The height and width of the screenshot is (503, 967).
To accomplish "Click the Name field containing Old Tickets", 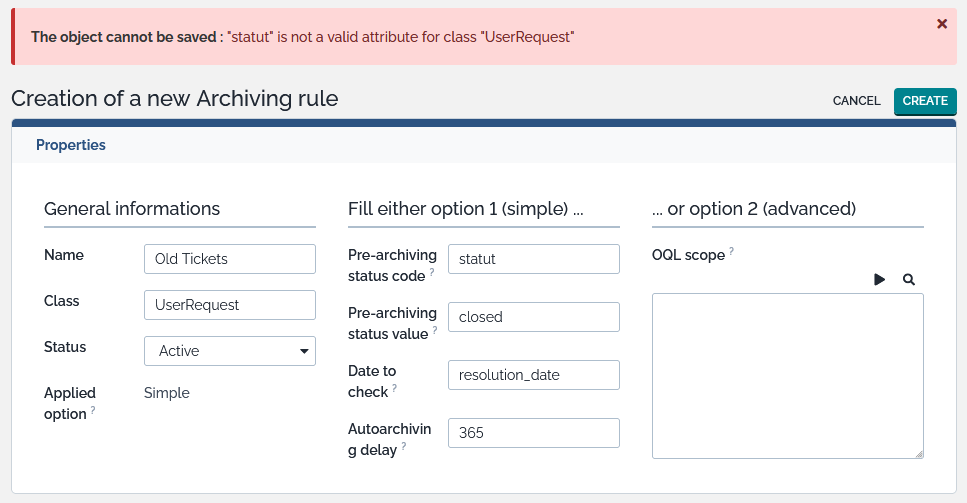I will click(230, 259).
